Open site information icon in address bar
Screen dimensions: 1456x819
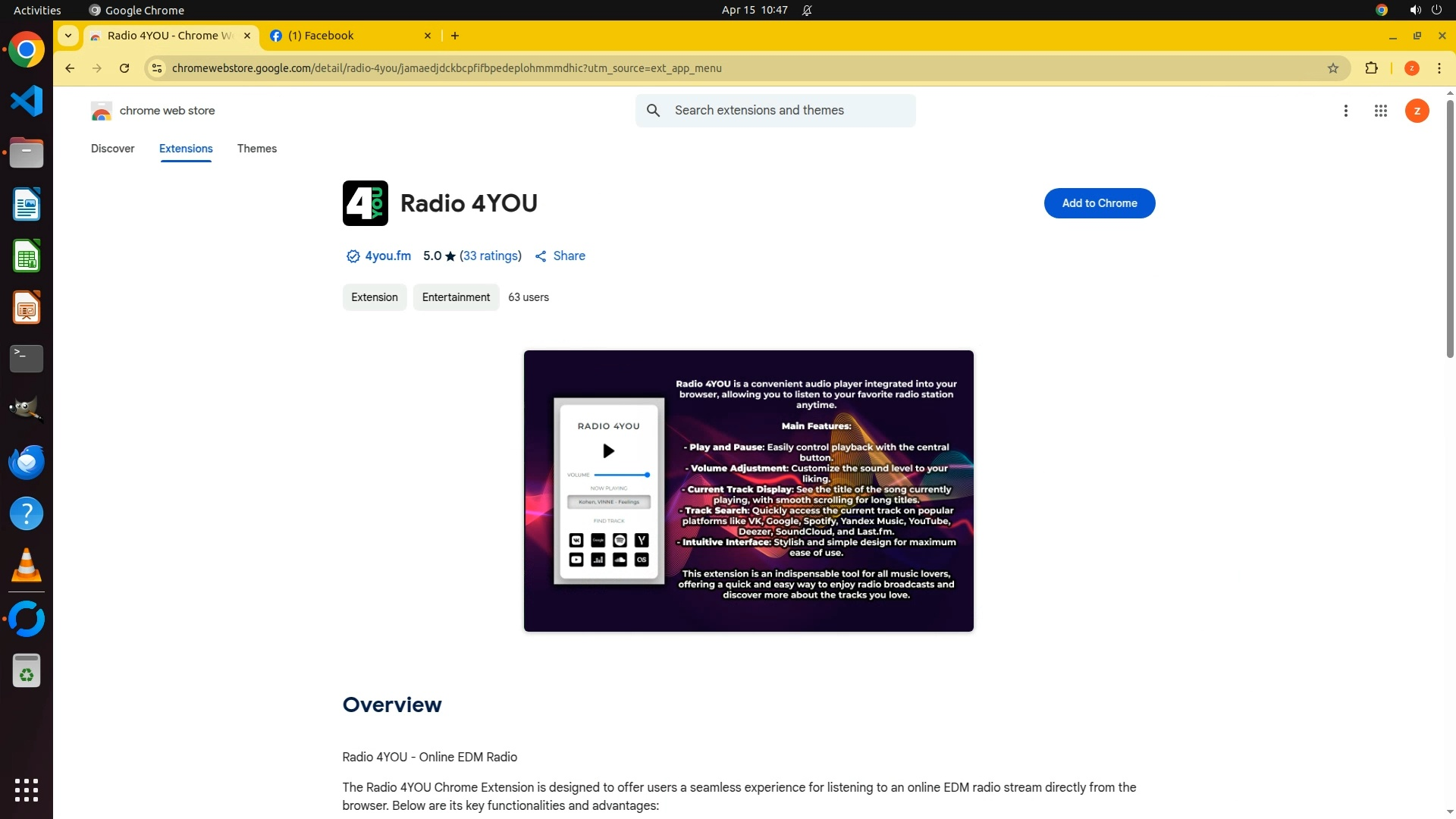point(156,68)
